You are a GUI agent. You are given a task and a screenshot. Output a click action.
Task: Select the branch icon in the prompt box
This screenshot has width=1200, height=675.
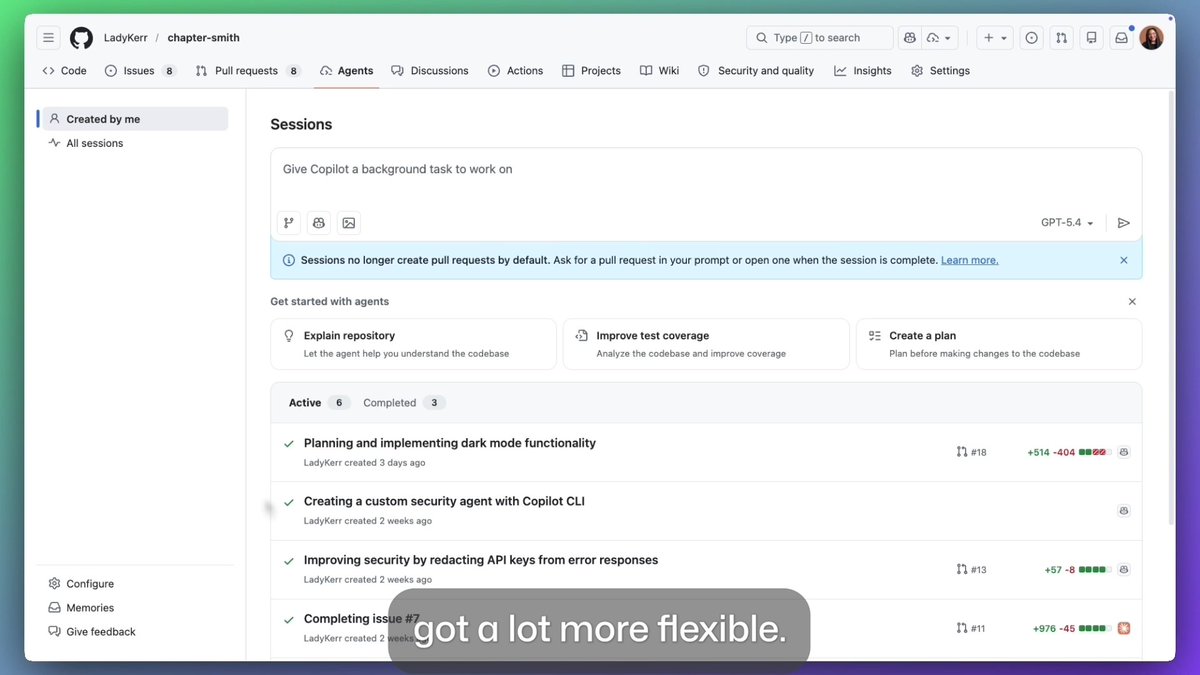click(x=289, y=223)
